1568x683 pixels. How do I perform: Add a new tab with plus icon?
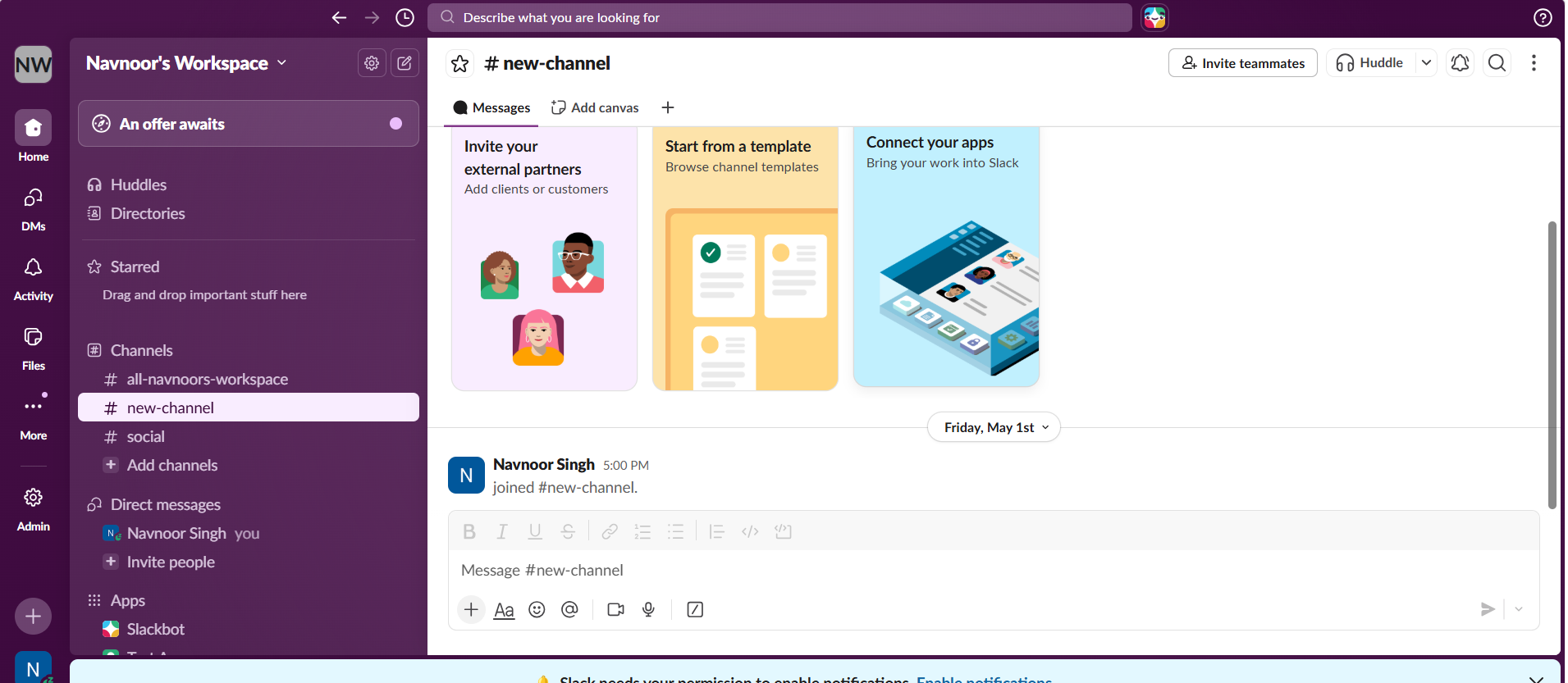pos(668,107)
